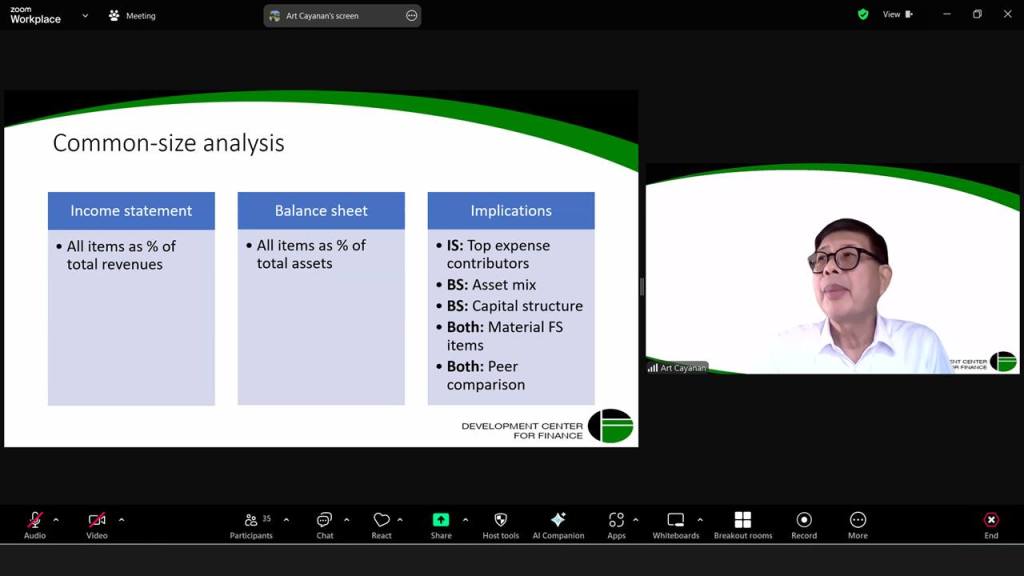The width and height of the screenshot is (1024, 576).
Task: Open the More options menu
Action: [x=857, y=524]
